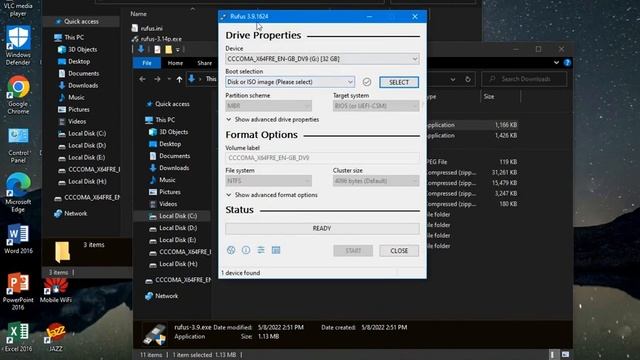
Task: Expand Show advanced format options
Action: [x=271, y=195]
